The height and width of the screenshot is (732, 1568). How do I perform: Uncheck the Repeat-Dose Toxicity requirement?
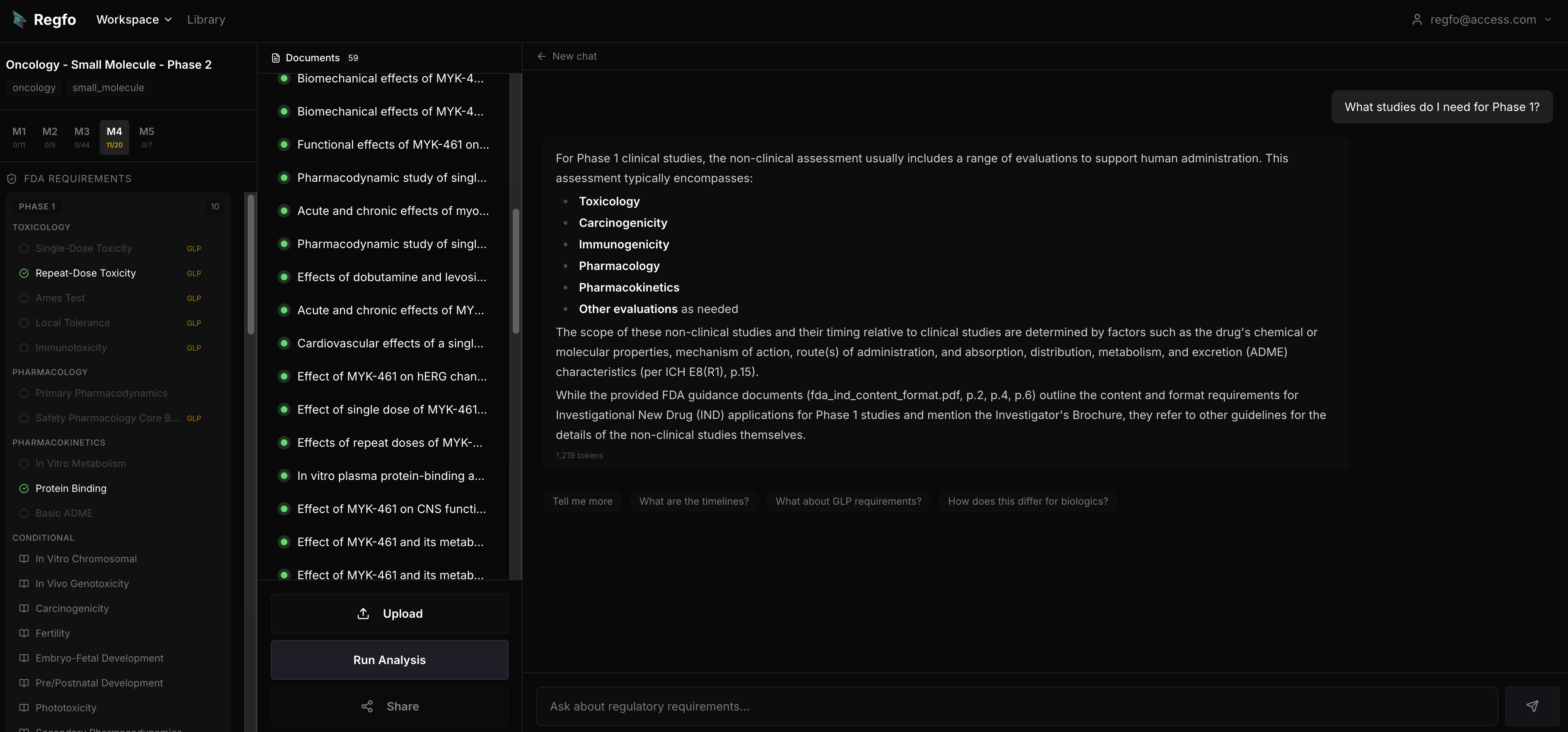tap(24, 273)
